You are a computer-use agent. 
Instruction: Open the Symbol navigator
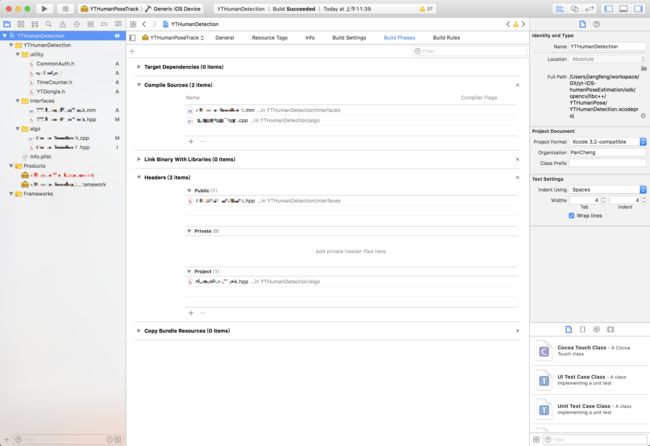pos(35,24)
